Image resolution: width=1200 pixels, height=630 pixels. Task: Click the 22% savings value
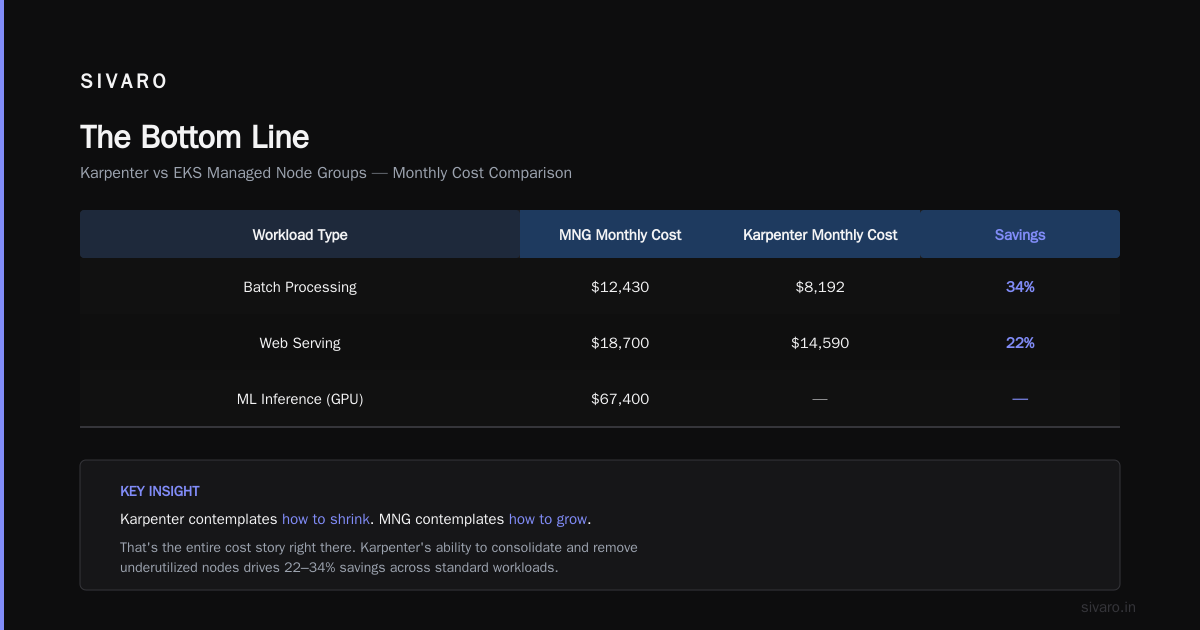[1020, 343]
